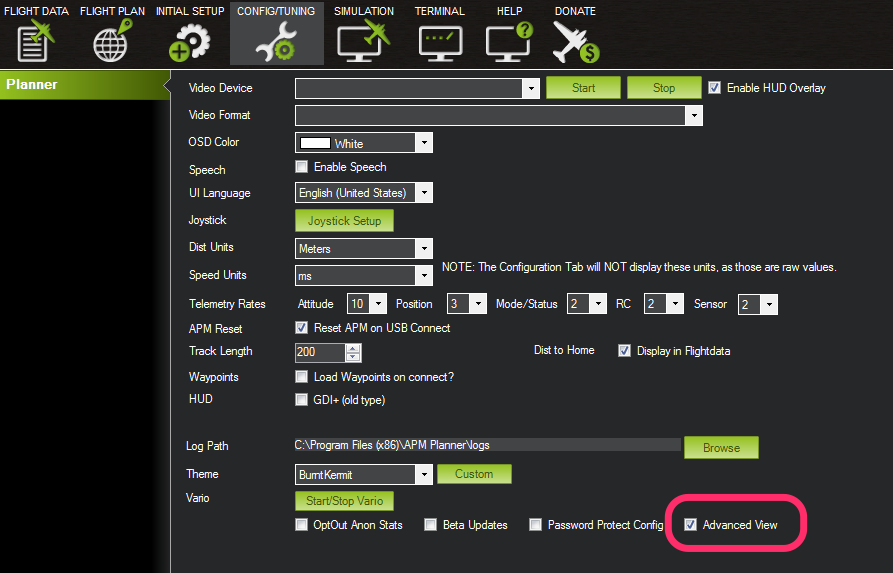Uncheck Reset APM on USB Connect

point(302,328)
